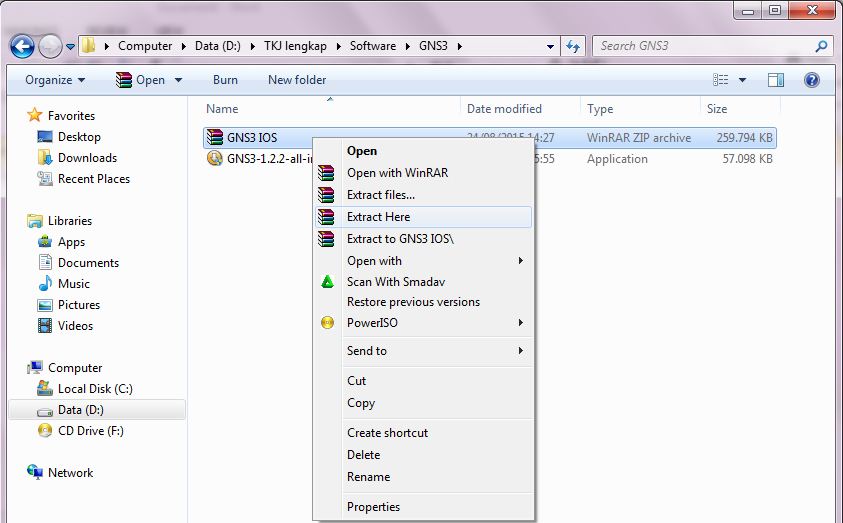Screen dimensions: 843x523
Task: Select Data (D:) drive in sidebar
Action: (97, 410)
